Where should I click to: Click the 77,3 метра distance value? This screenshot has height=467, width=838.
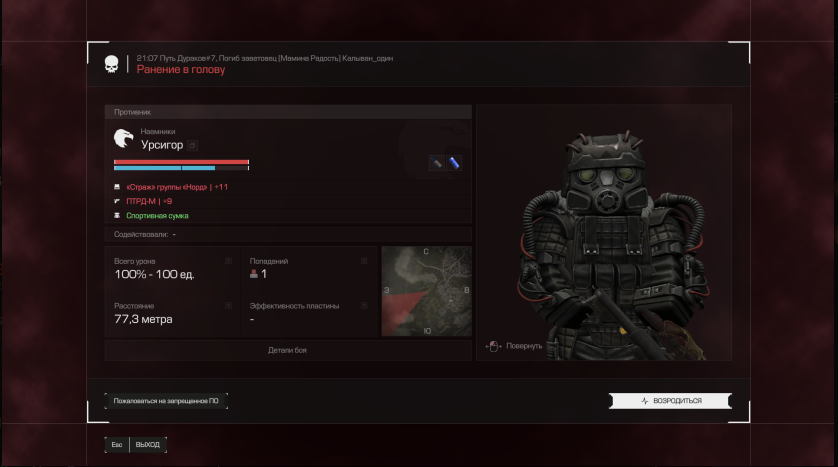(143, 320)
